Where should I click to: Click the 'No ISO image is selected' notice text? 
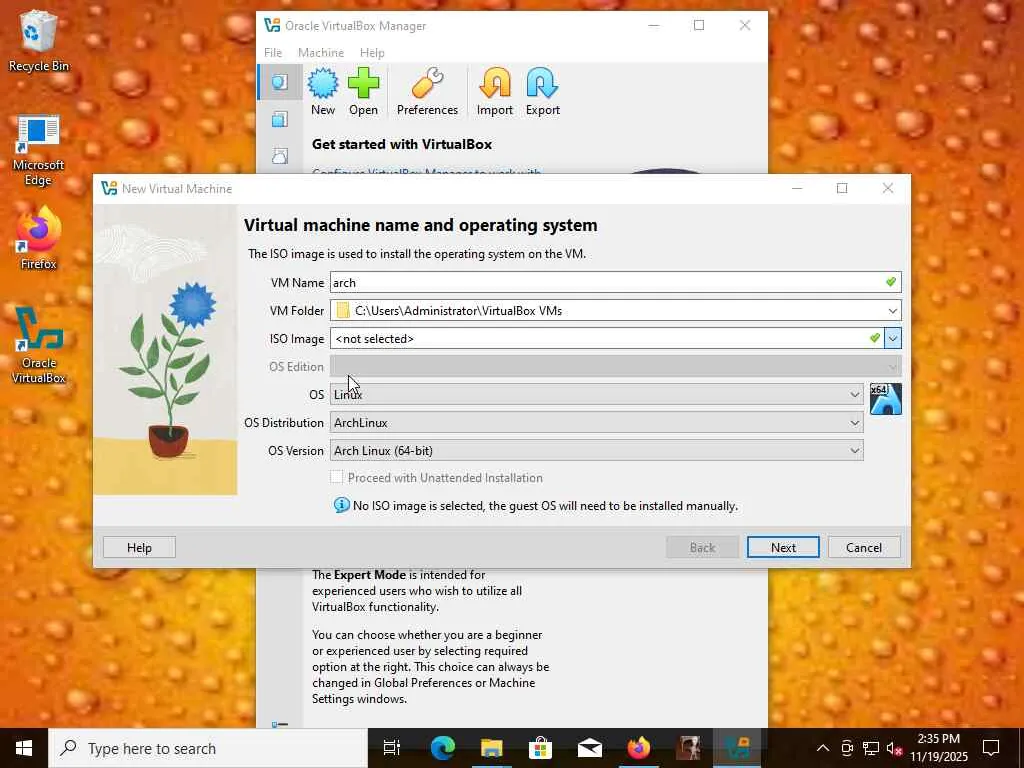coord(545,505)
